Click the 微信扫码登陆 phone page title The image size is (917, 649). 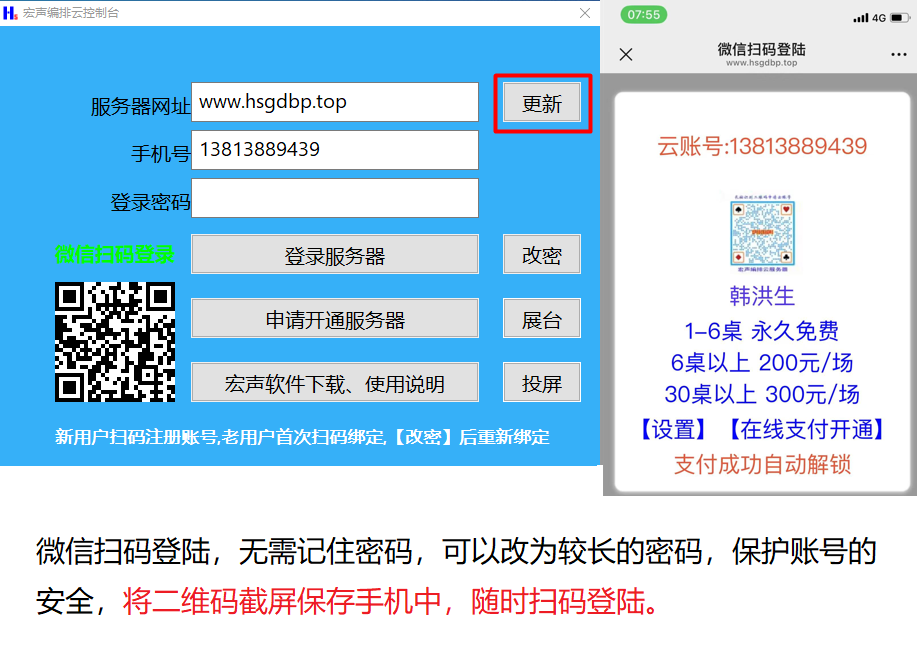point(761,49)
